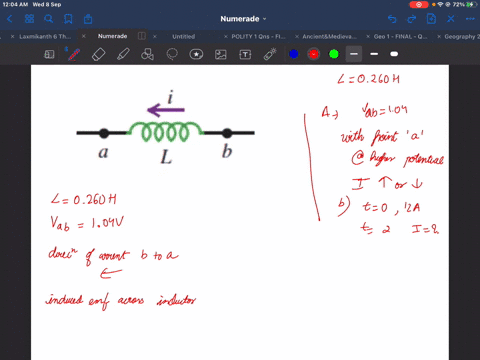480x360 pixels.
Task: Close the Numerade tab
Action: point(84,36)
